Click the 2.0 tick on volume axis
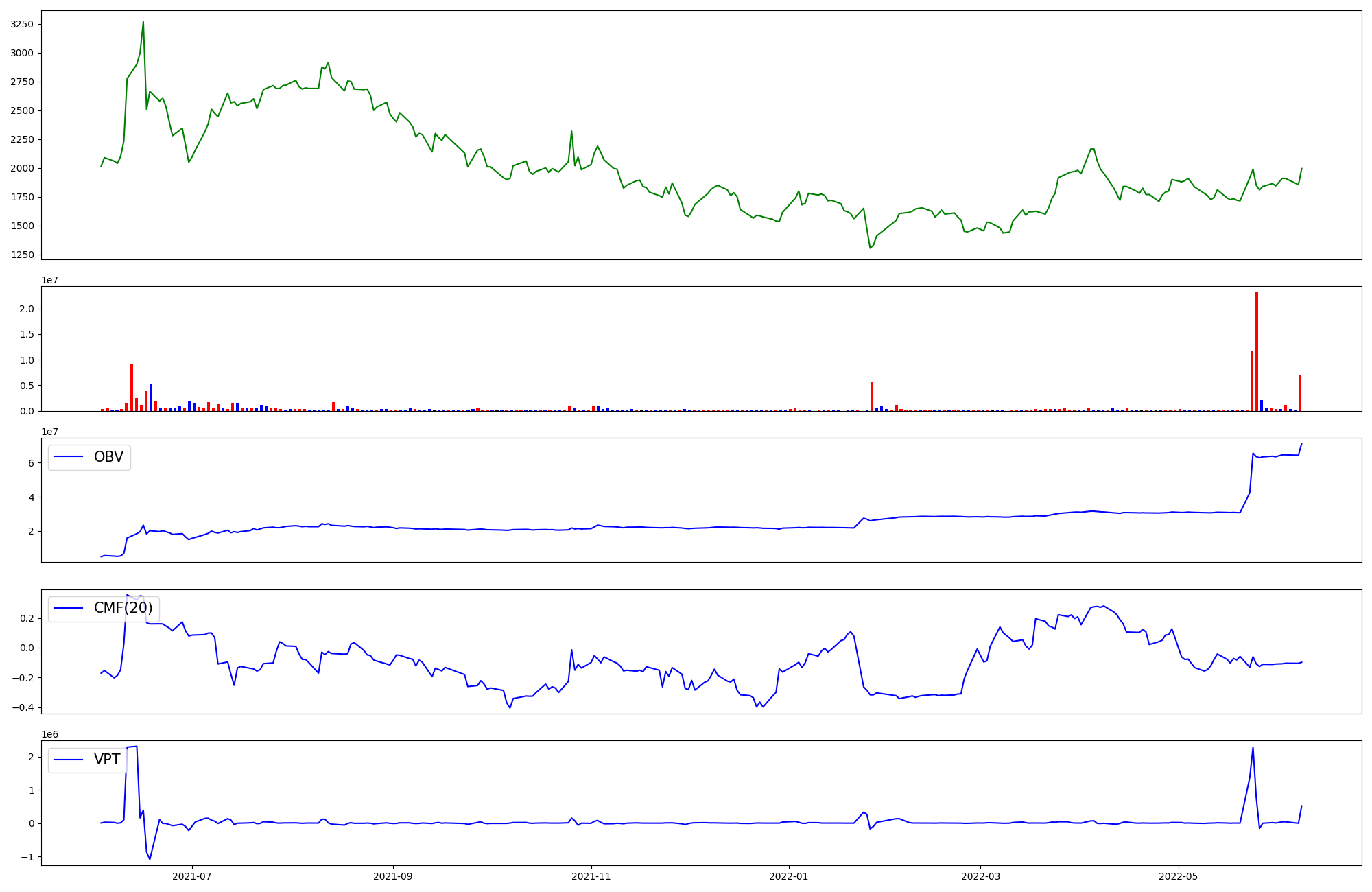The width and height of the screenshot is (1372, 892). (x=27, y=309)
